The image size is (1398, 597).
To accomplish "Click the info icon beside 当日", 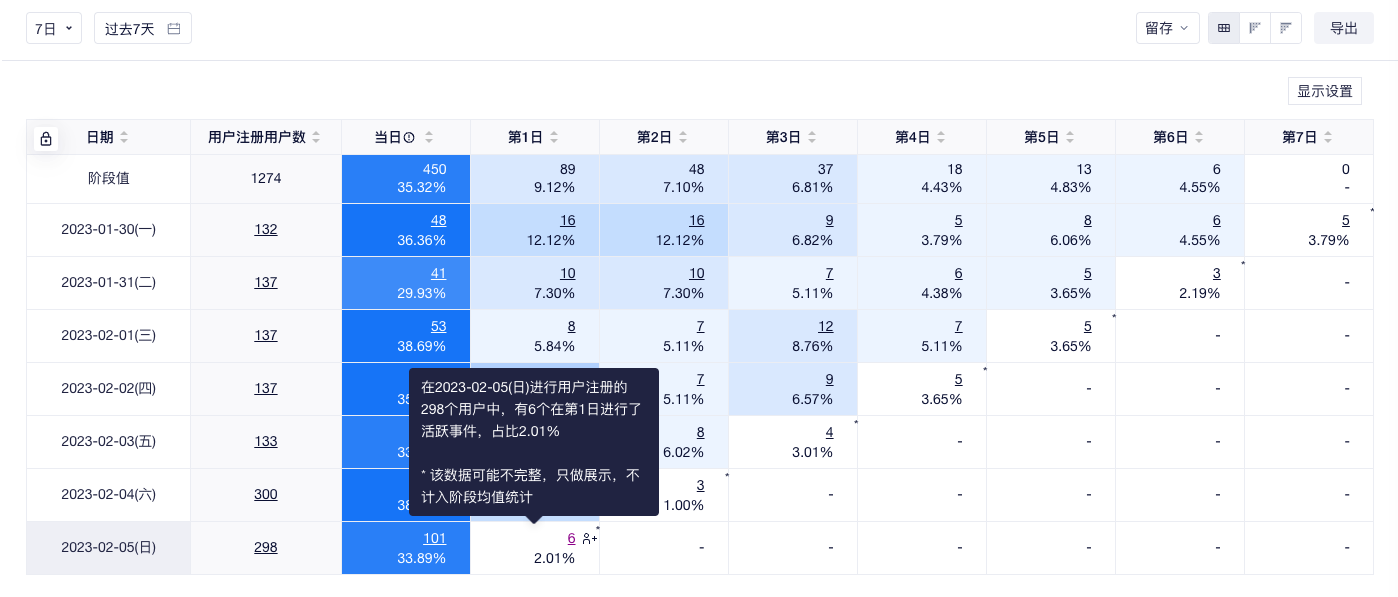I will pyautogui.click(x=409, y=138).
